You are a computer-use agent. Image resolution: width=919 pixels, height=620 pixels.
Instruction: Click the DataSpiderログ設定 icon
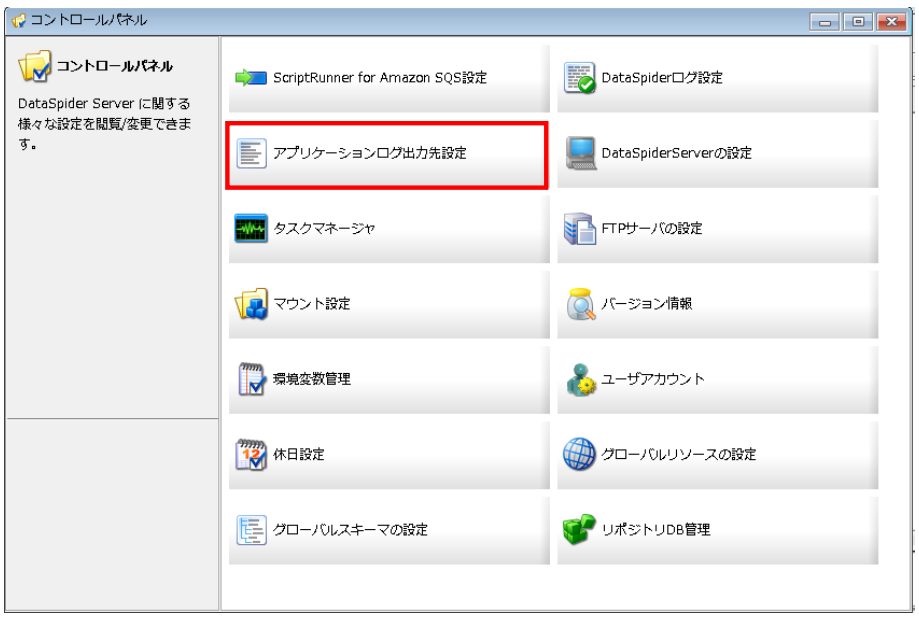pos(580,78)
